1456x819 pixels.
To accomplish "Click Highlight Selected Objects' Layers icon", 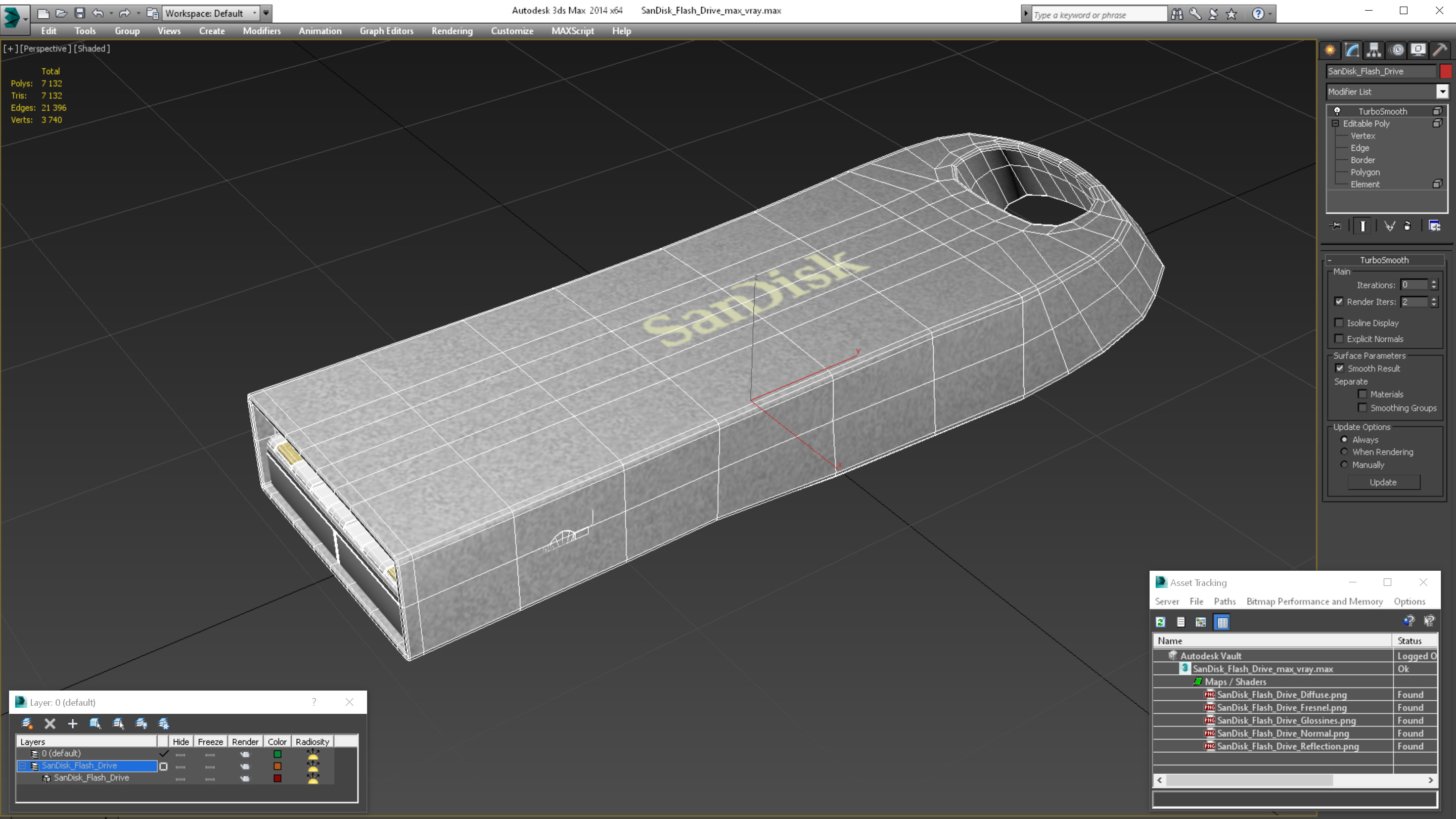I will click(118, 723).
